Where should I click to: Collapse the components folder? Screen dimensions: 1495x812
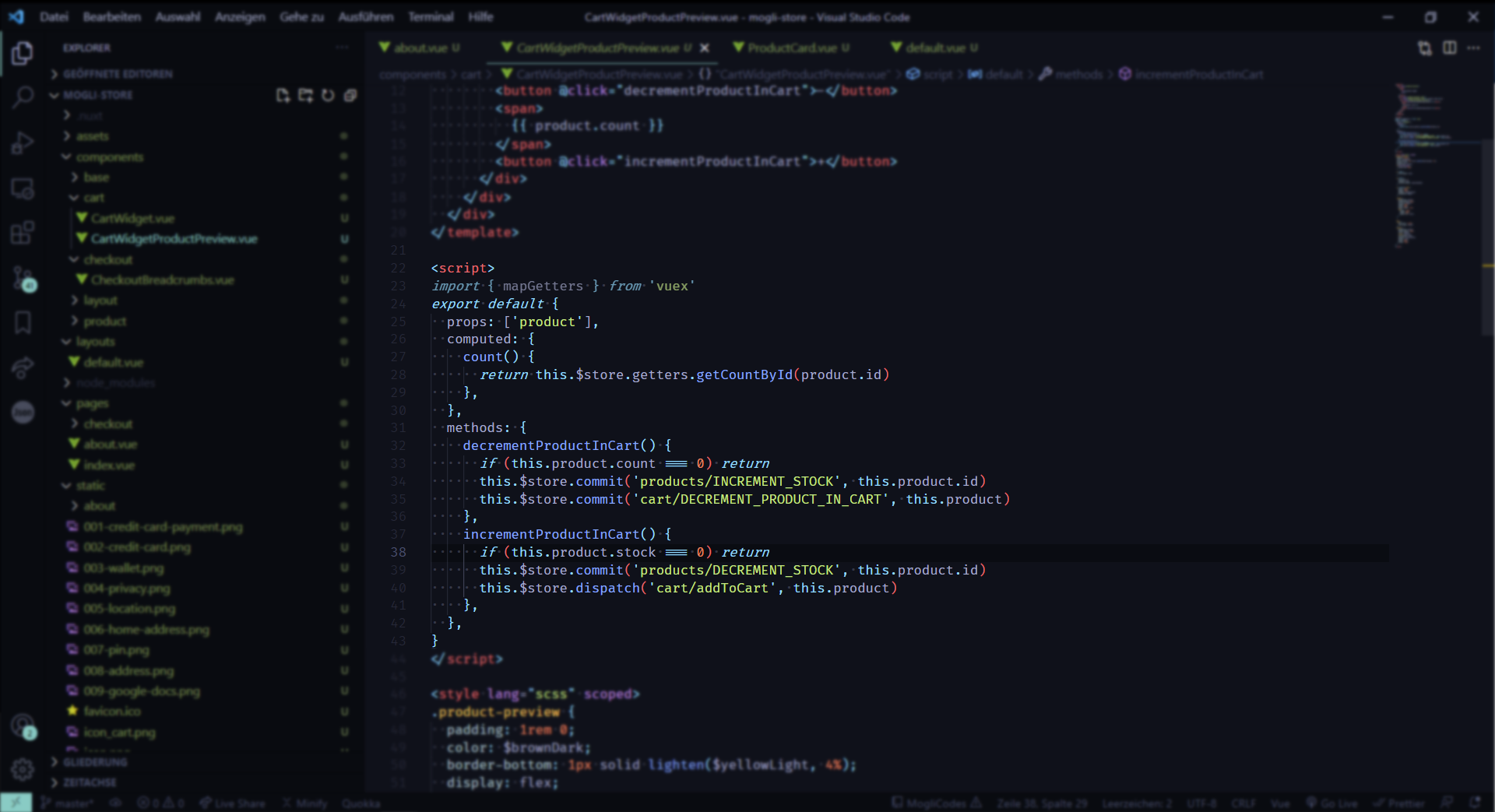pos(109,157)
